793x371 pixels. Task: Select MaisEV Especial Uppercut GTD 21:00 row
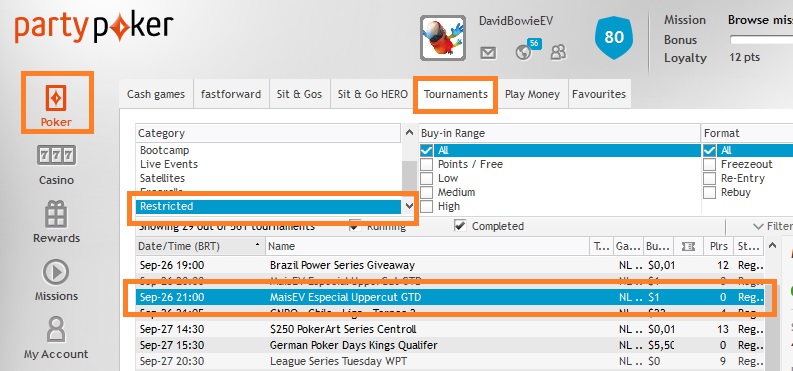[450, 297]
